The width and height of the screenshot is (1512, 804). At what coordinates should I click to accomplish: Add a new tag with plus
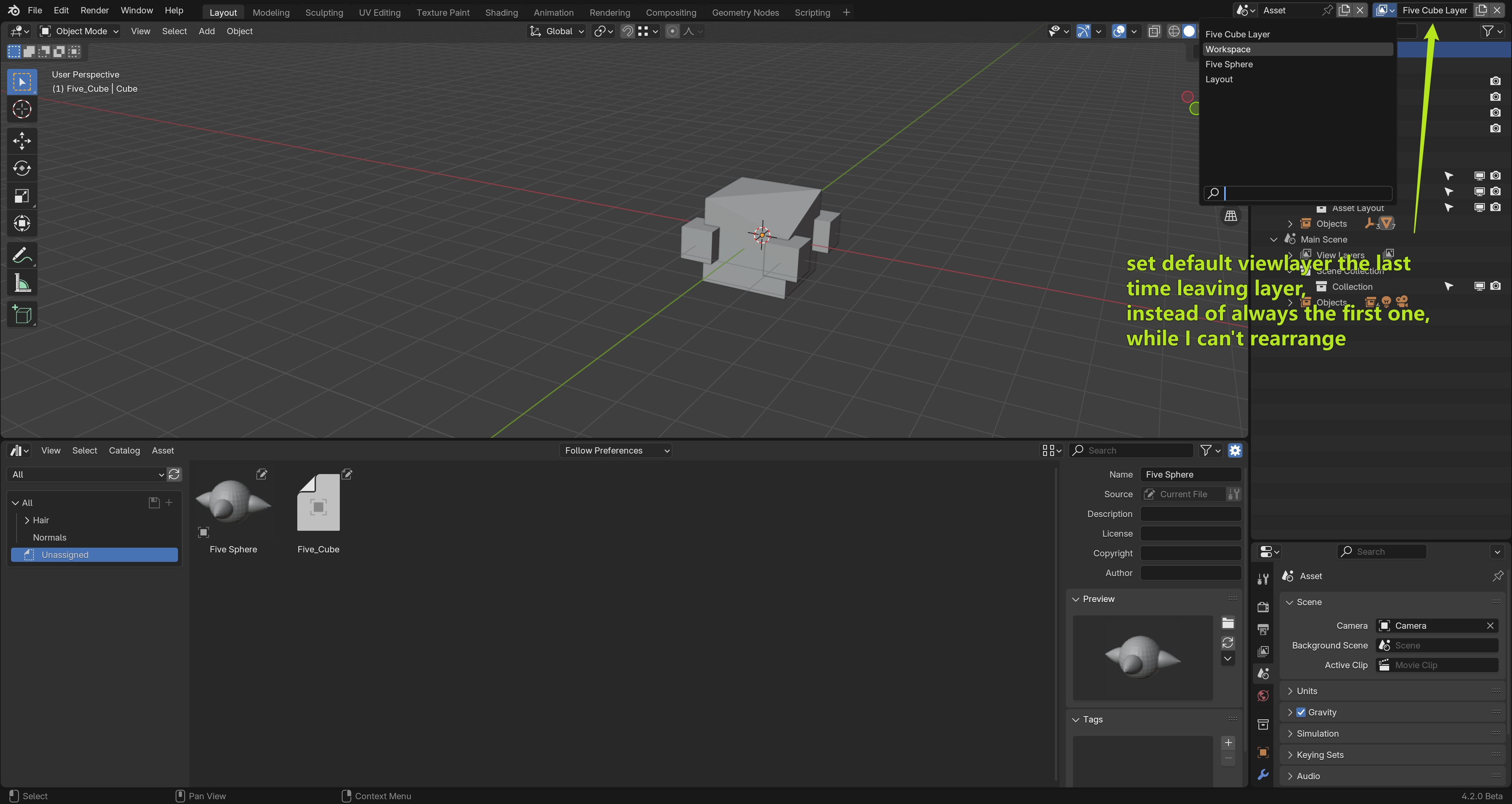(x=1227, y=742)
